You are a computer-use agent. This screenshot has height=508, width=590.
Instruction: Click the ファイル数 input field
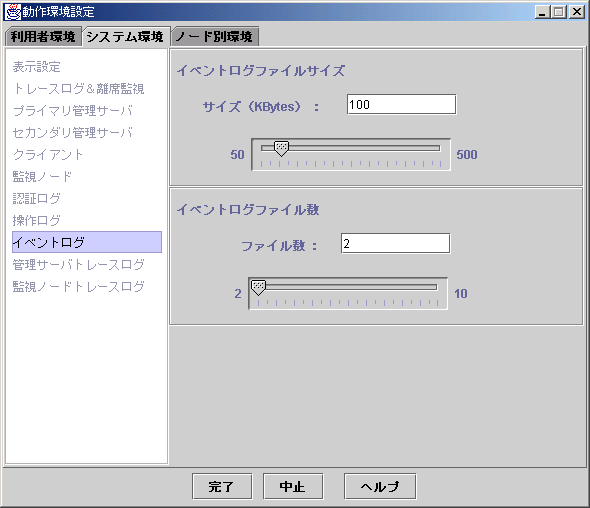pos(396,243)
